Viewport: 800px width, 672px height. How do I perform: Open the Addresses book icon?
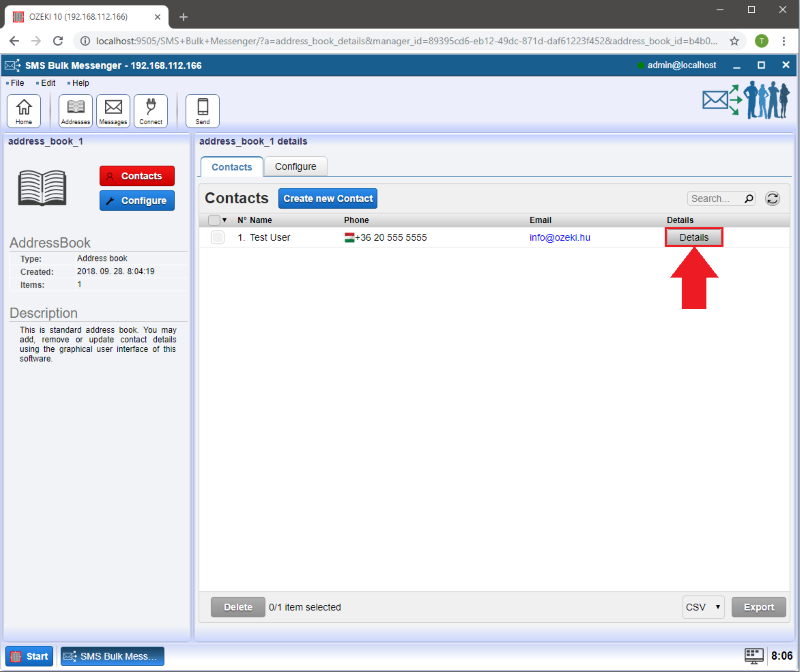[x=75, y=110]
